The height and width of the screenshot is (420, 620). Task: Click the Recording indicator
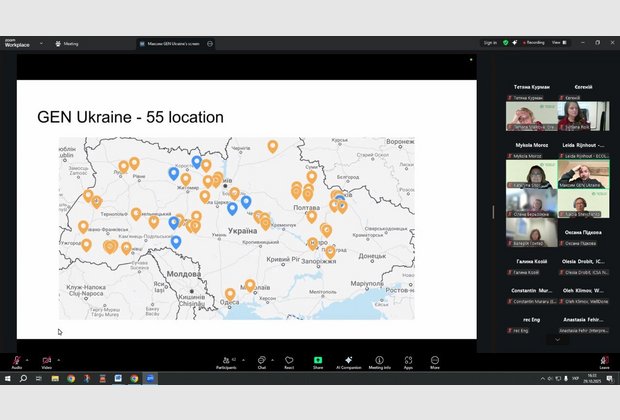click(x=533, y=43)
